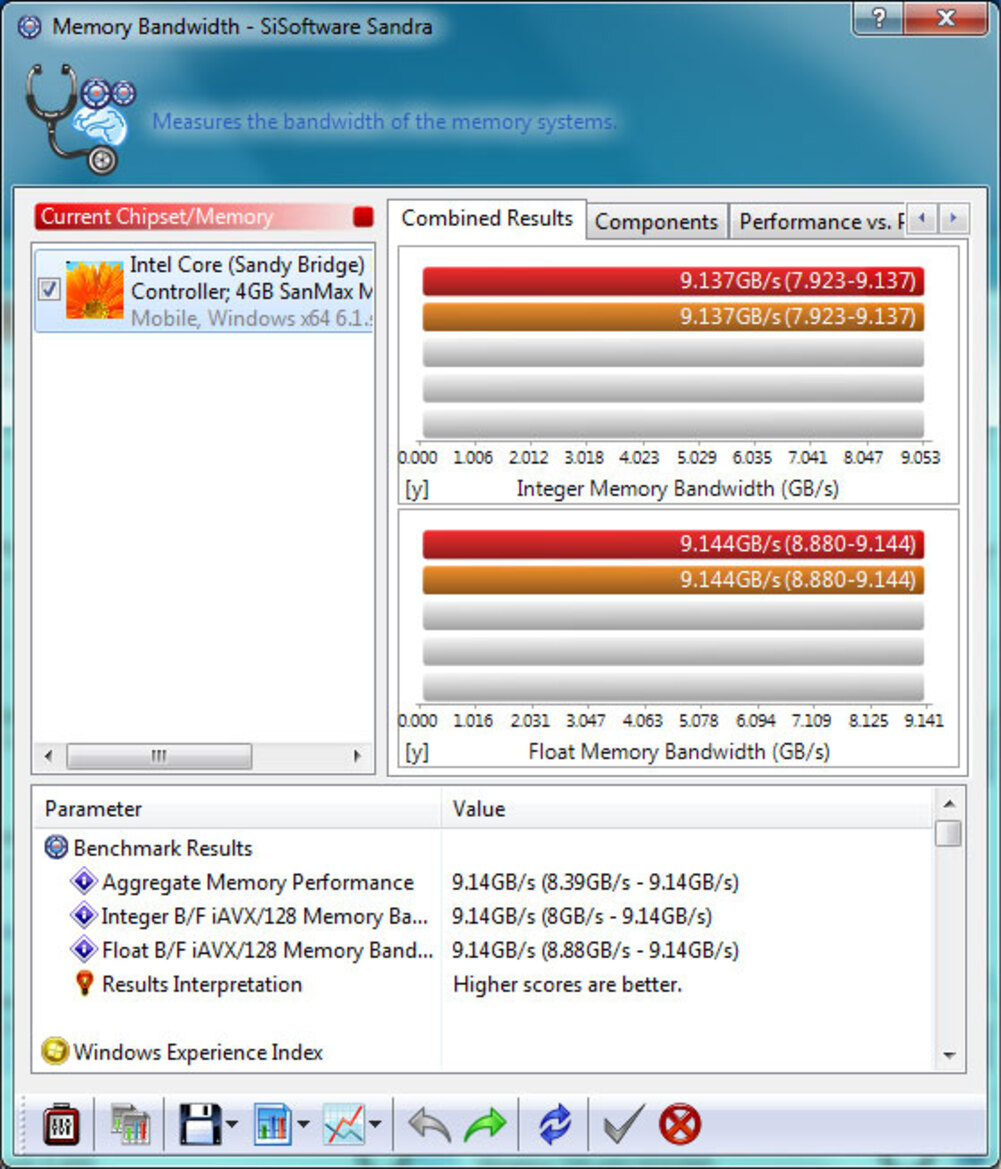Click the Benchmark Results row icon
1001x1169 pixels.
[56, 848]
